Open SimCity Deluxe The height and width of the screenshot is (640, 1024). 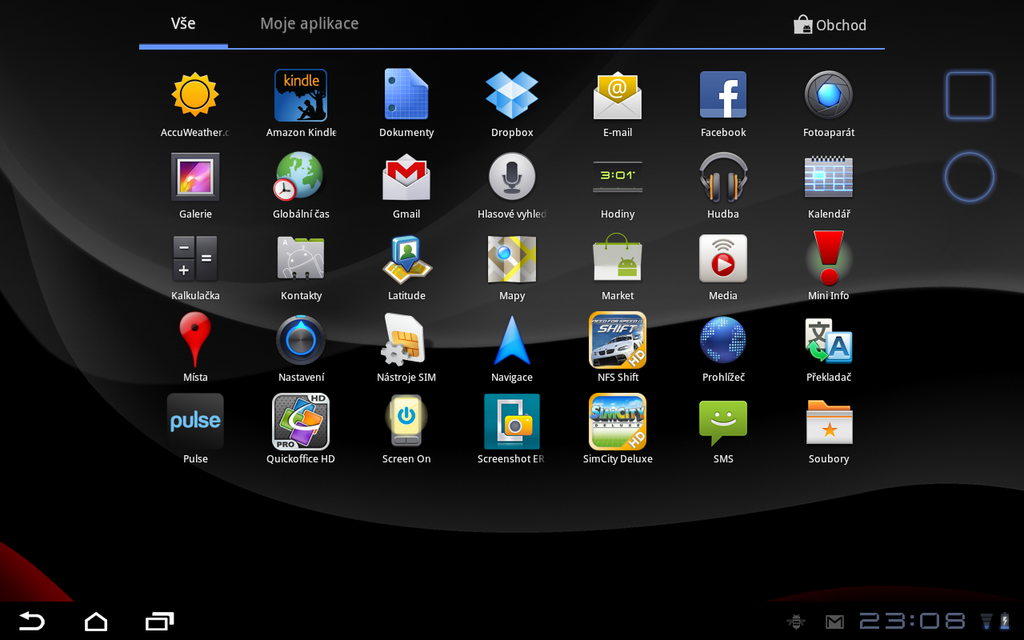[617, 421]
